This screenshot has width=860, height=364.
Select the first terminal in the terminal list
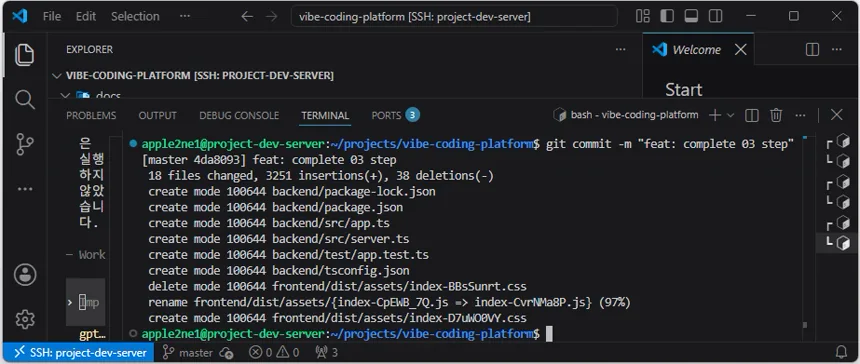click(838, 141)
